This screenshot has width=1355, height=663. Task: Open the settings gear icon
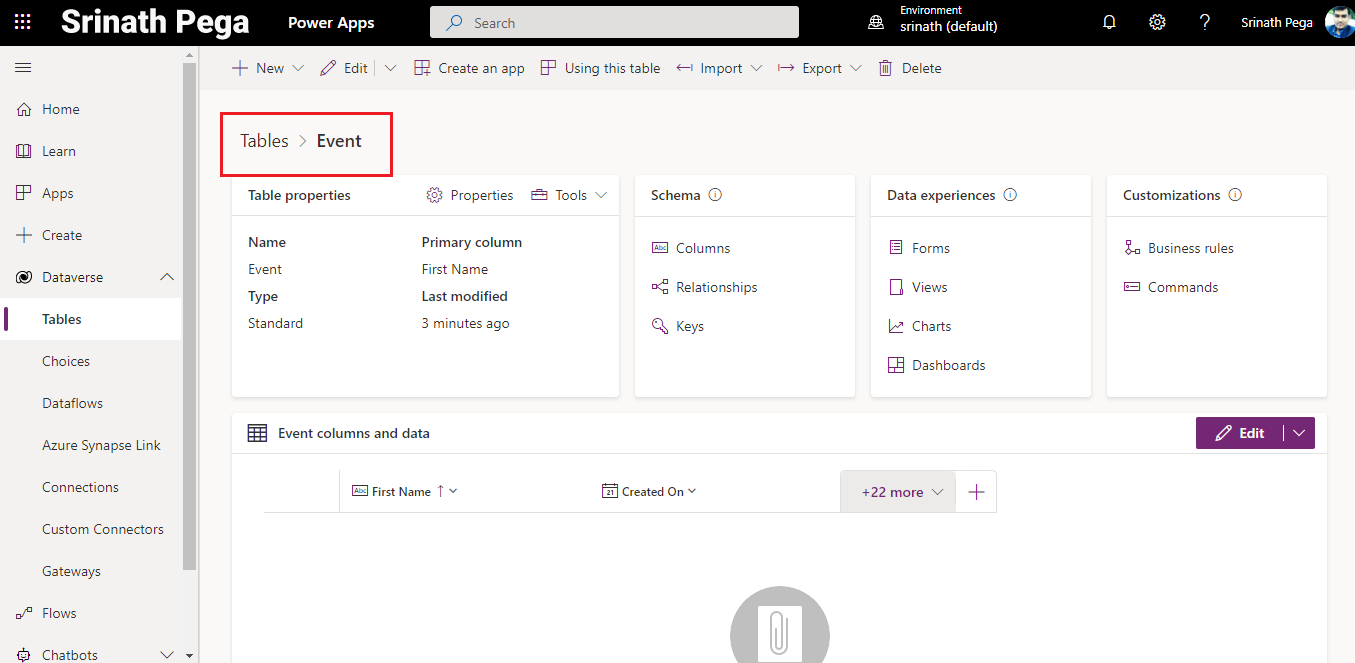tap(1157, 22)
